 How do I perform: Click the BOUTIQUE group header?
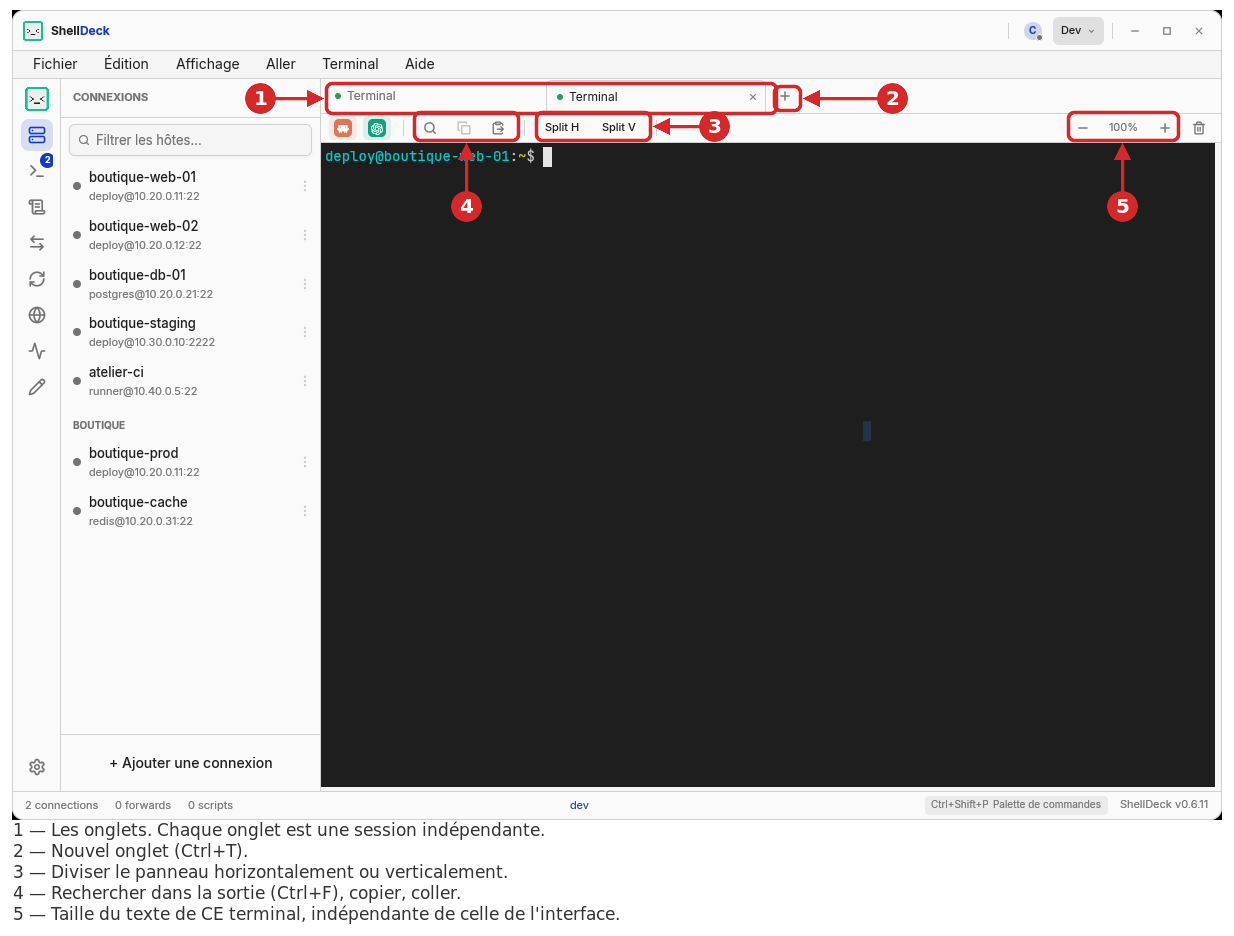99,425
